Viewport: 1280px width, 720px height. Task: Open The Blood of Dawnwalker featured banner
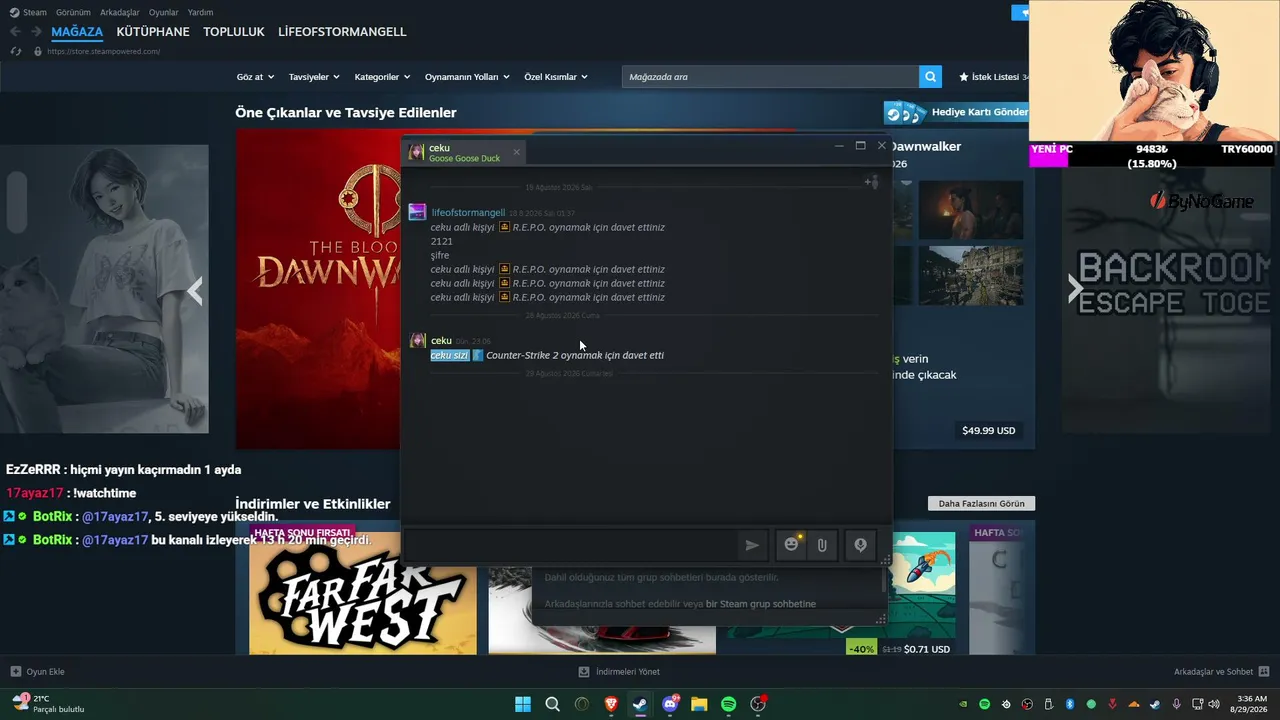coord(318,290)
